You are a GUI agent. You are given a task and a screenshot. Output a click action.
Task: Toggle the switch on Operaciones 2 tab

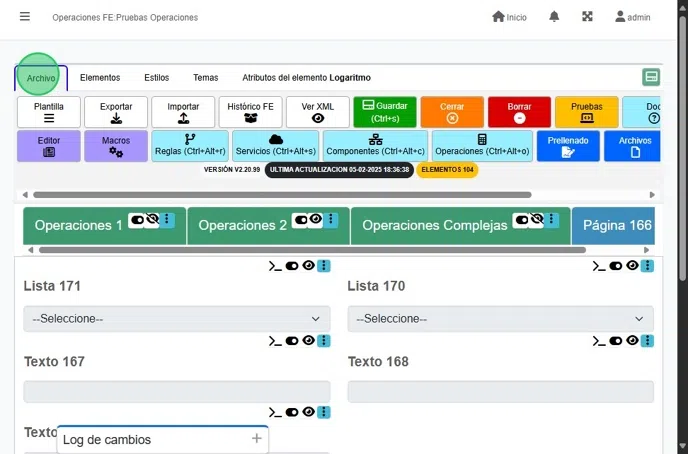click(301, 220)
